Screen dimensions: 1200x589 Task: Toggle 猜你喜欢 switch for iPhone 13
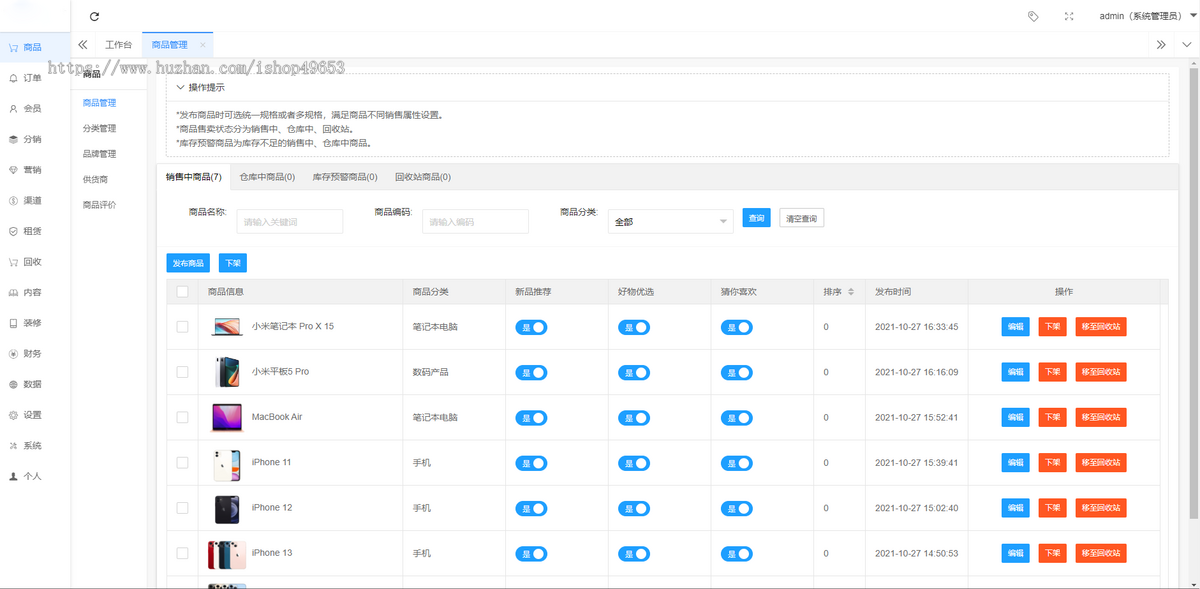[x=736, y=553]
